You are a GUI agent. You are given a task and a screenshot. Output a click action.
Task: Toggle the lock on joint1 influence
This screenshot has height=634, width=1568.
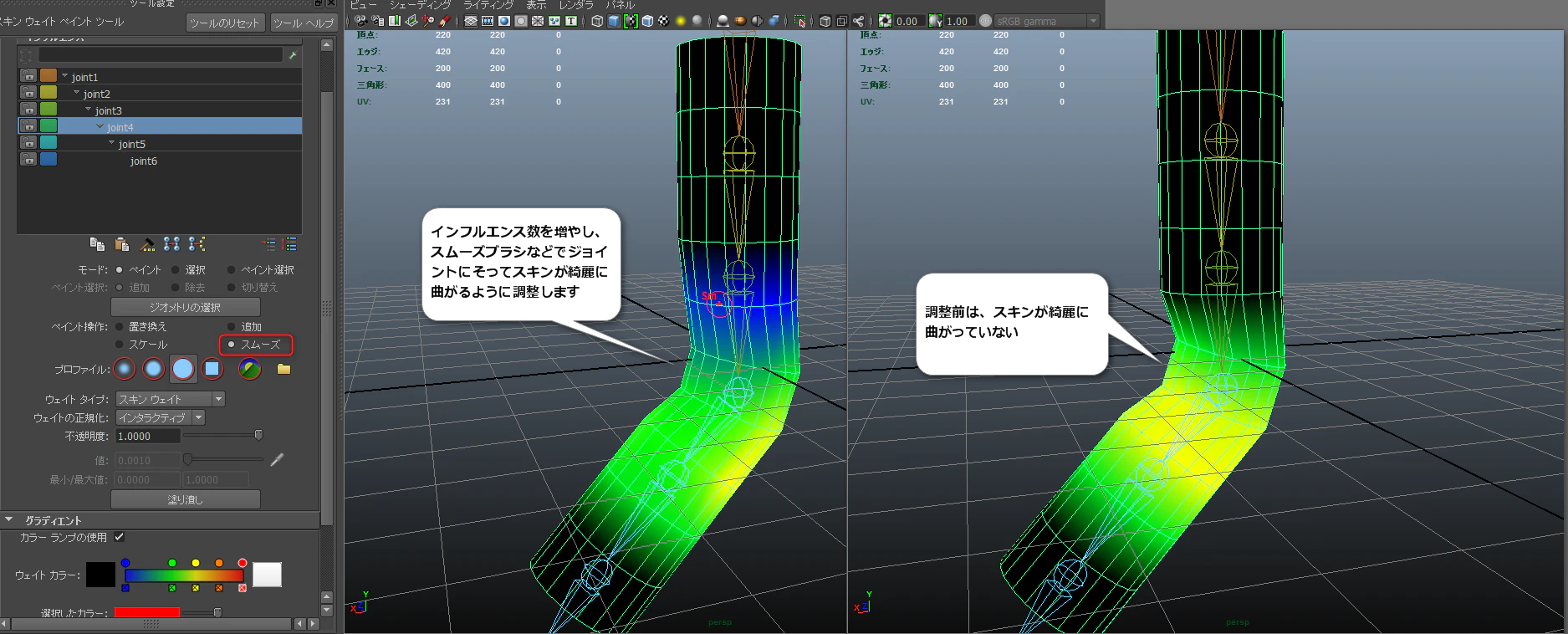28,75
